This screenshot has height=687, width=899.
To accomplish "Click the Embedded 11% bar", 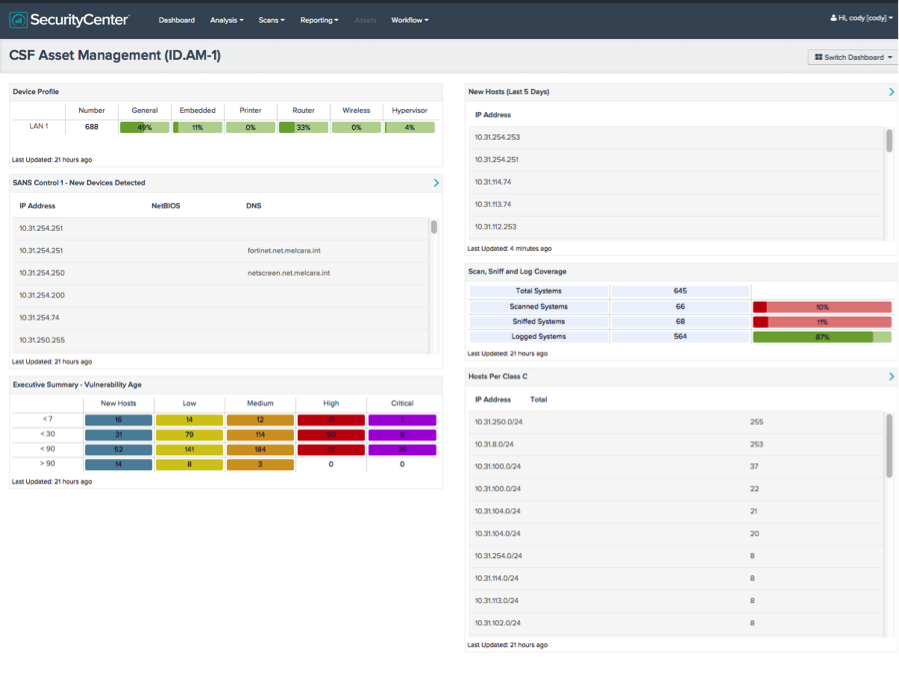I will 197,127.
